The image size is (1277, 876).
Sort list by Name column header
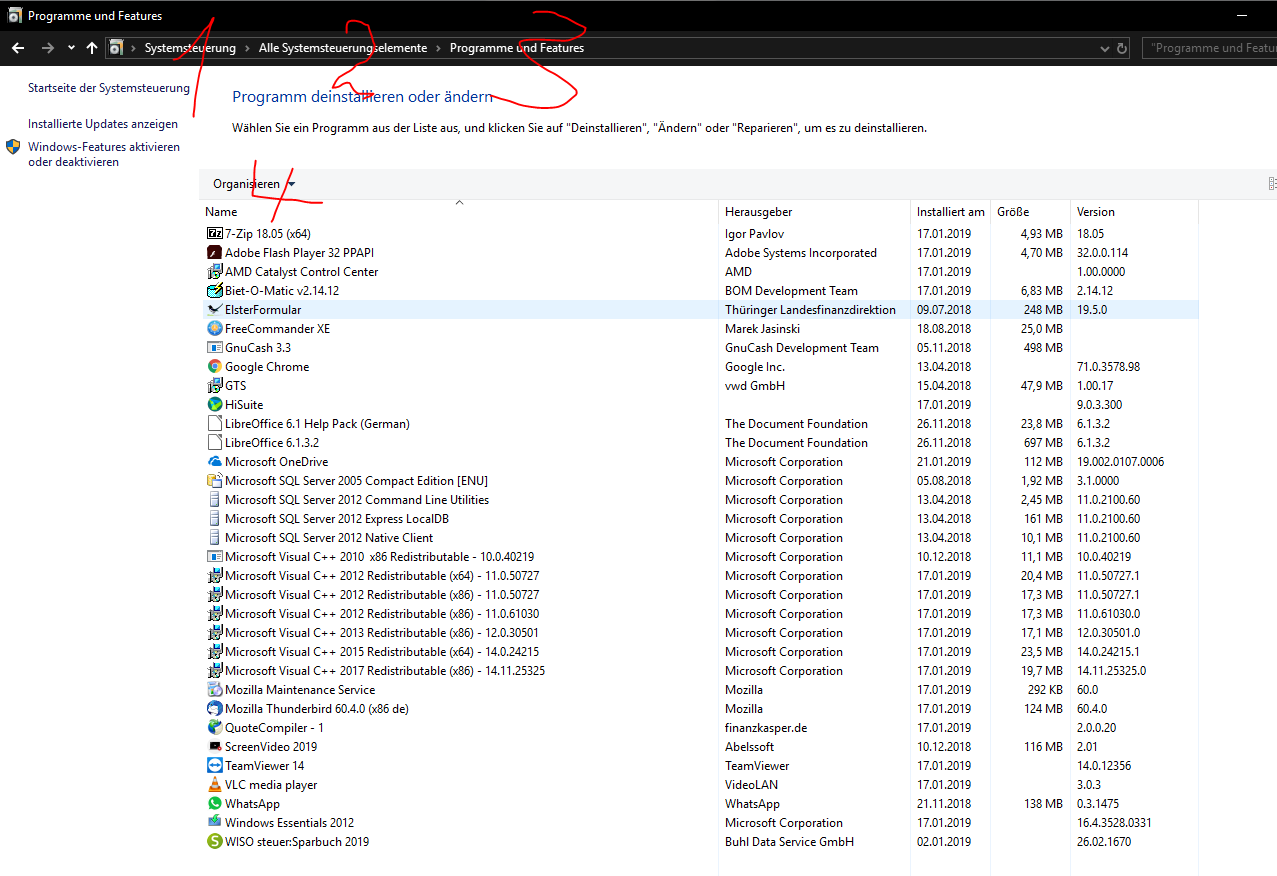(460, 212)
